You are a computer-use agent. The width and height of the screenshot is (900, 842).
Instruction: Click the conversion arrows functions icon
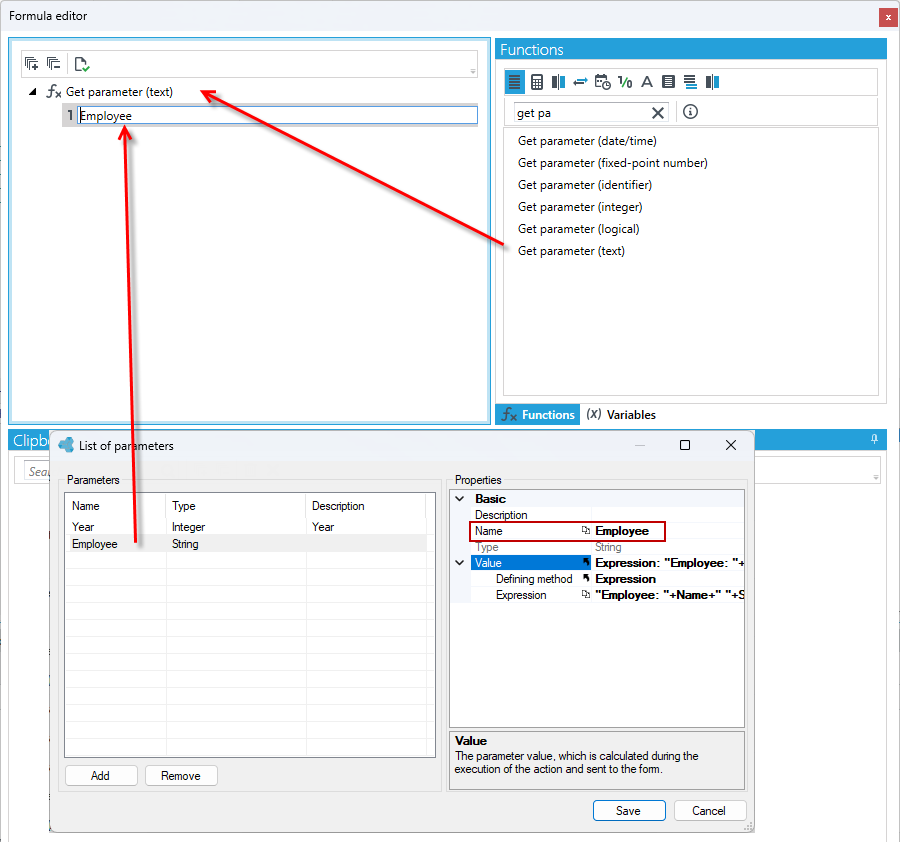[x=580, y=82]
